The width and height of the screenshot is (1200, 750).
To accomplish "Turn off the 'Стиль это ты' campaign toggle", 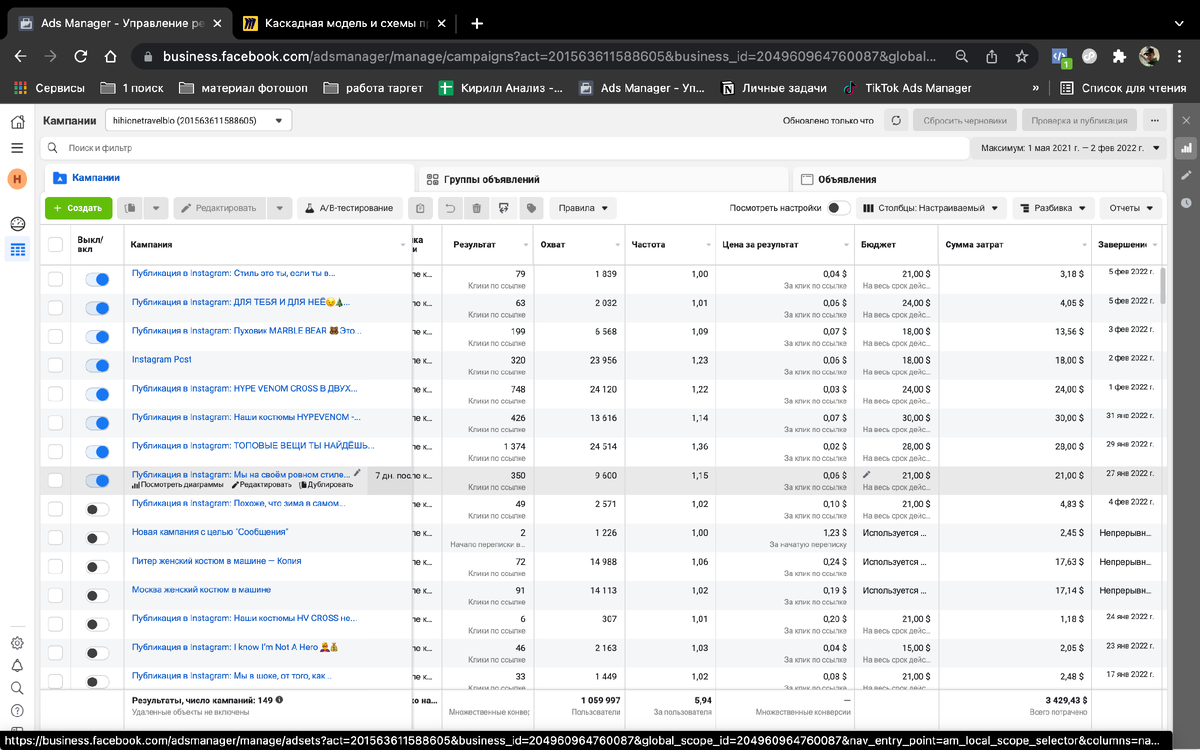I will [x=97, y=279].
